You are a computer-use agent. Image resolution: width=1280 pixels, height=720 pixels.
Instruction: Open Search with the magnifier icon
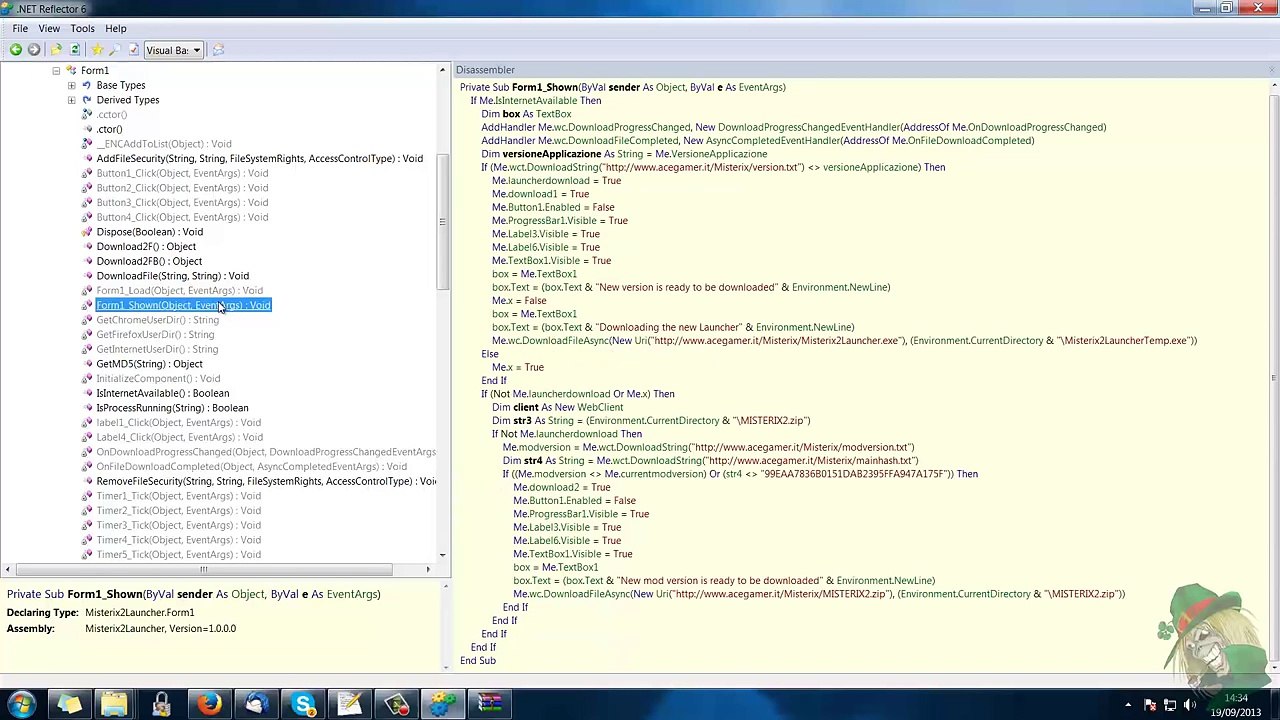click(x=115, y=50)
